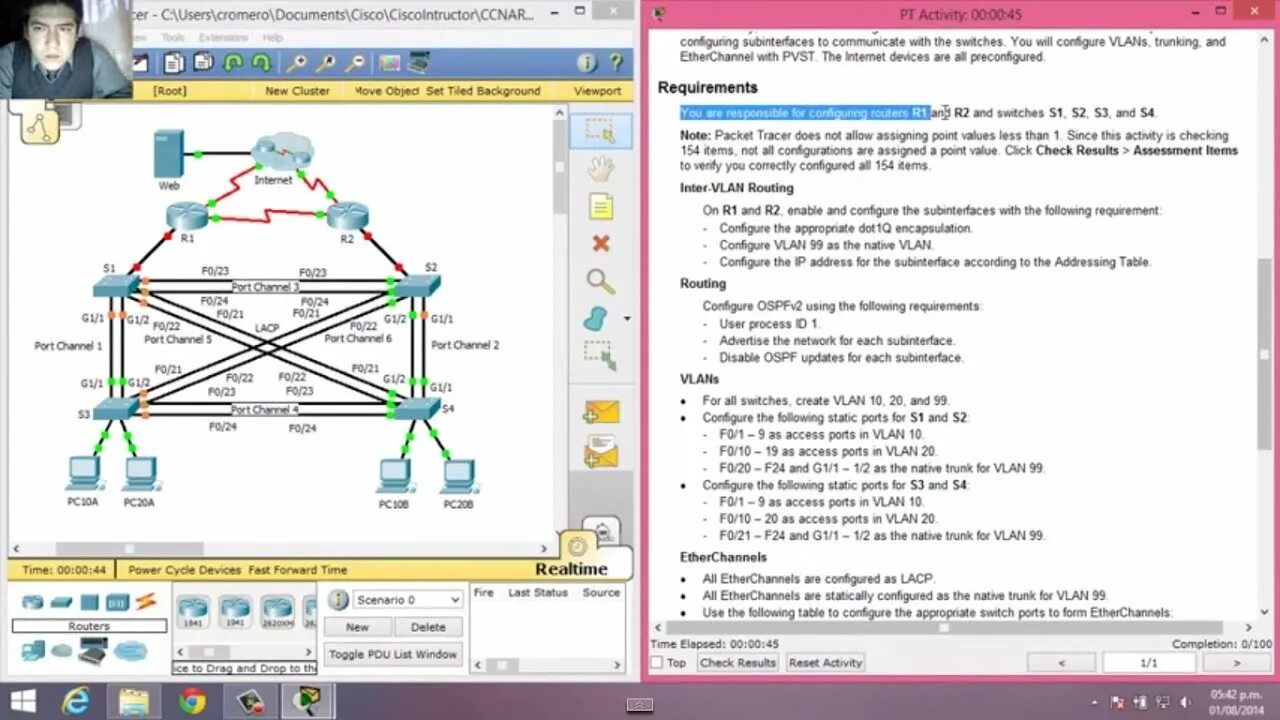Select the red X Delete tool
Image resolution: width=1280 pixels, height=720 pixels.
tap(600, 243)
